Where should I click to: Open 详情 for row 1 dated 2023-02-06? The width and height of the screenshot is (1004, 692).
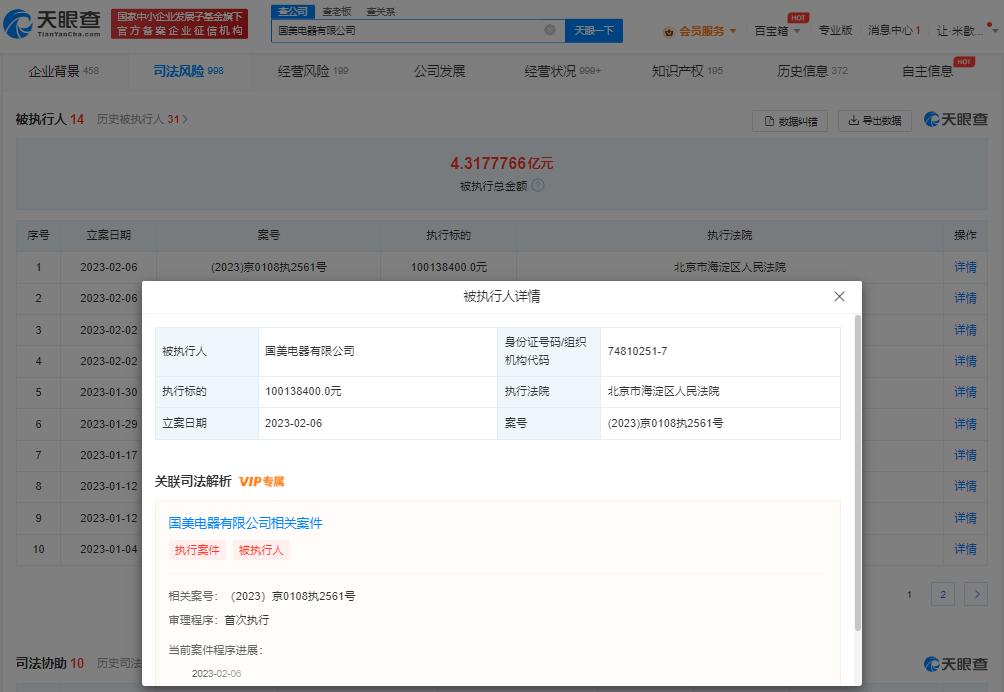click(965, 267)
